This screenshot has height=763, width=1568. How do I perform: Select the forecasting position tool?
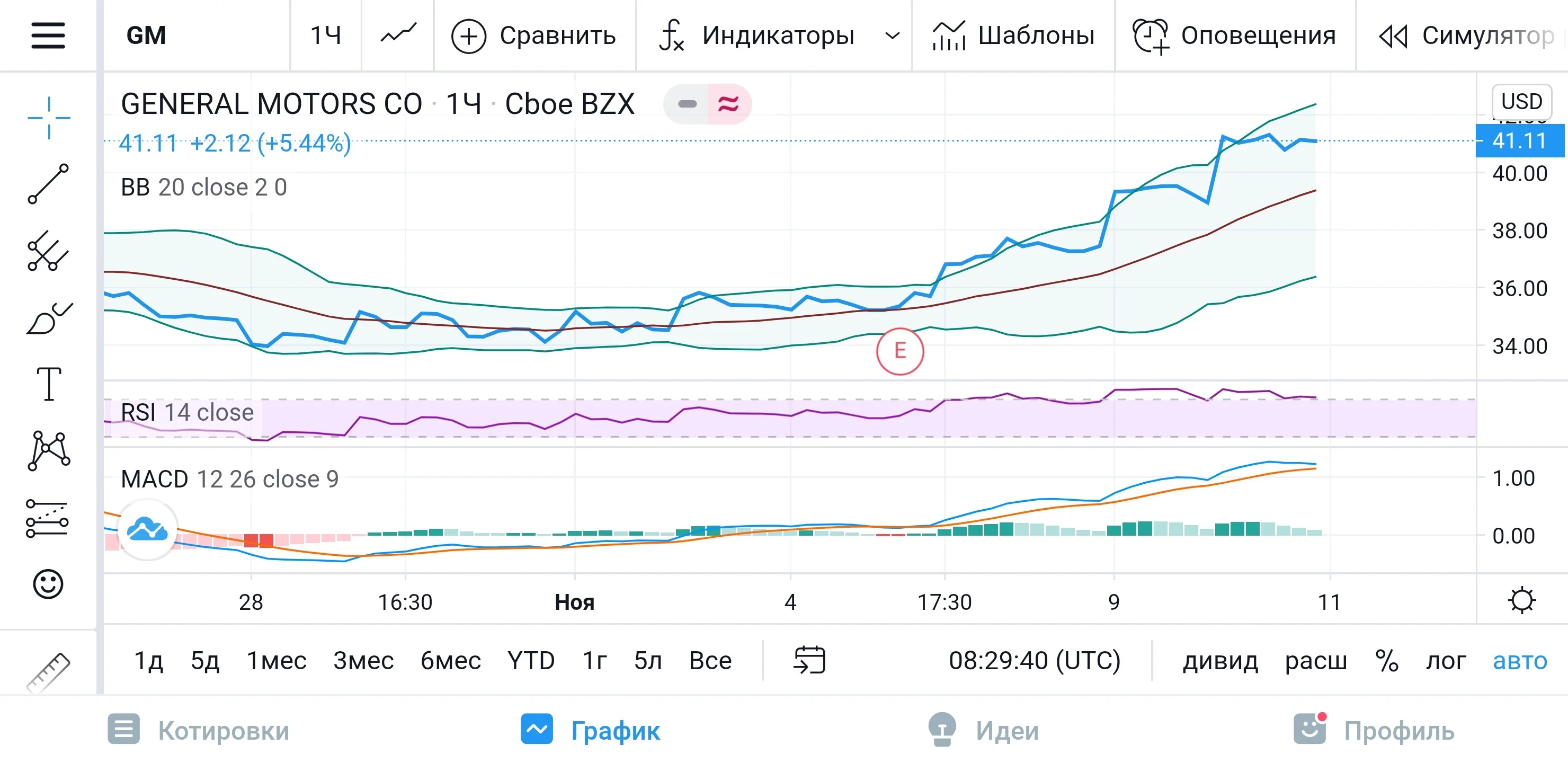pos(48,518)
